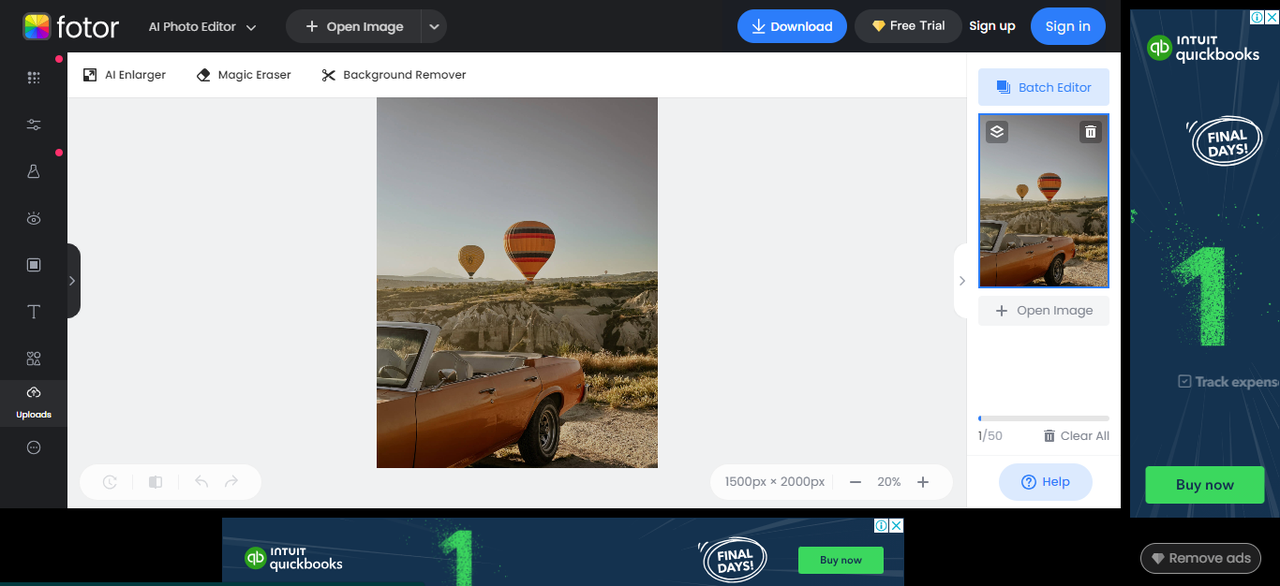The width and height of the screenshot is (1280, 586).
Task: Start the Free Trial
Action: 908,26
